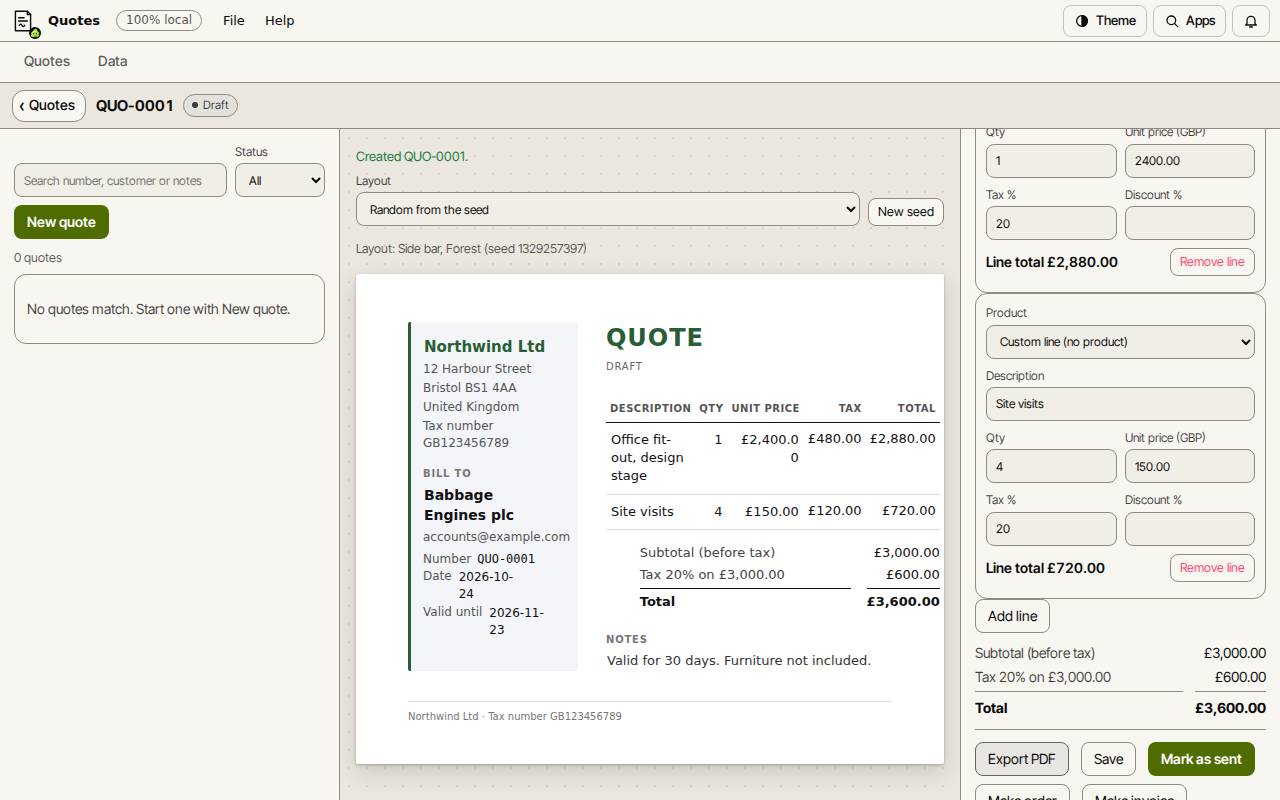
Task: Click the Draft status badge
Action: [210, 105]
